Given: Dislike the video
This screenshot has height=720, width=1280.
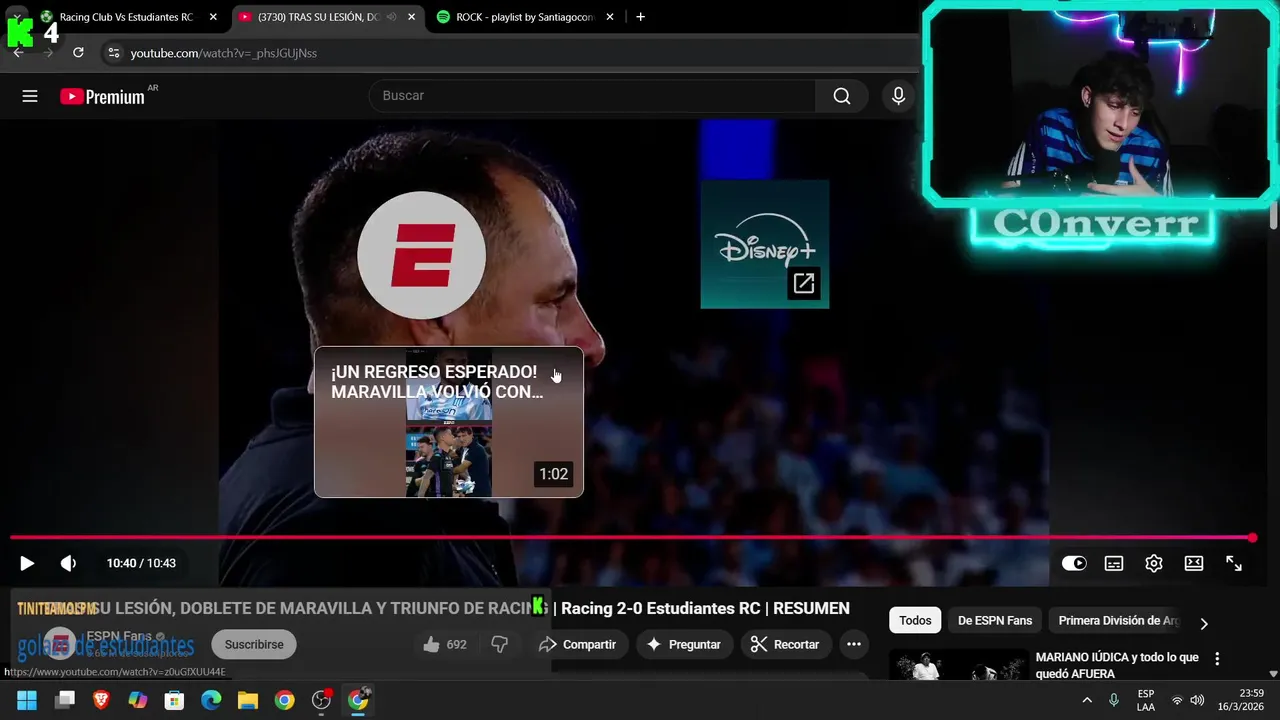Looking at the screenshot, I should click(500, 645).
